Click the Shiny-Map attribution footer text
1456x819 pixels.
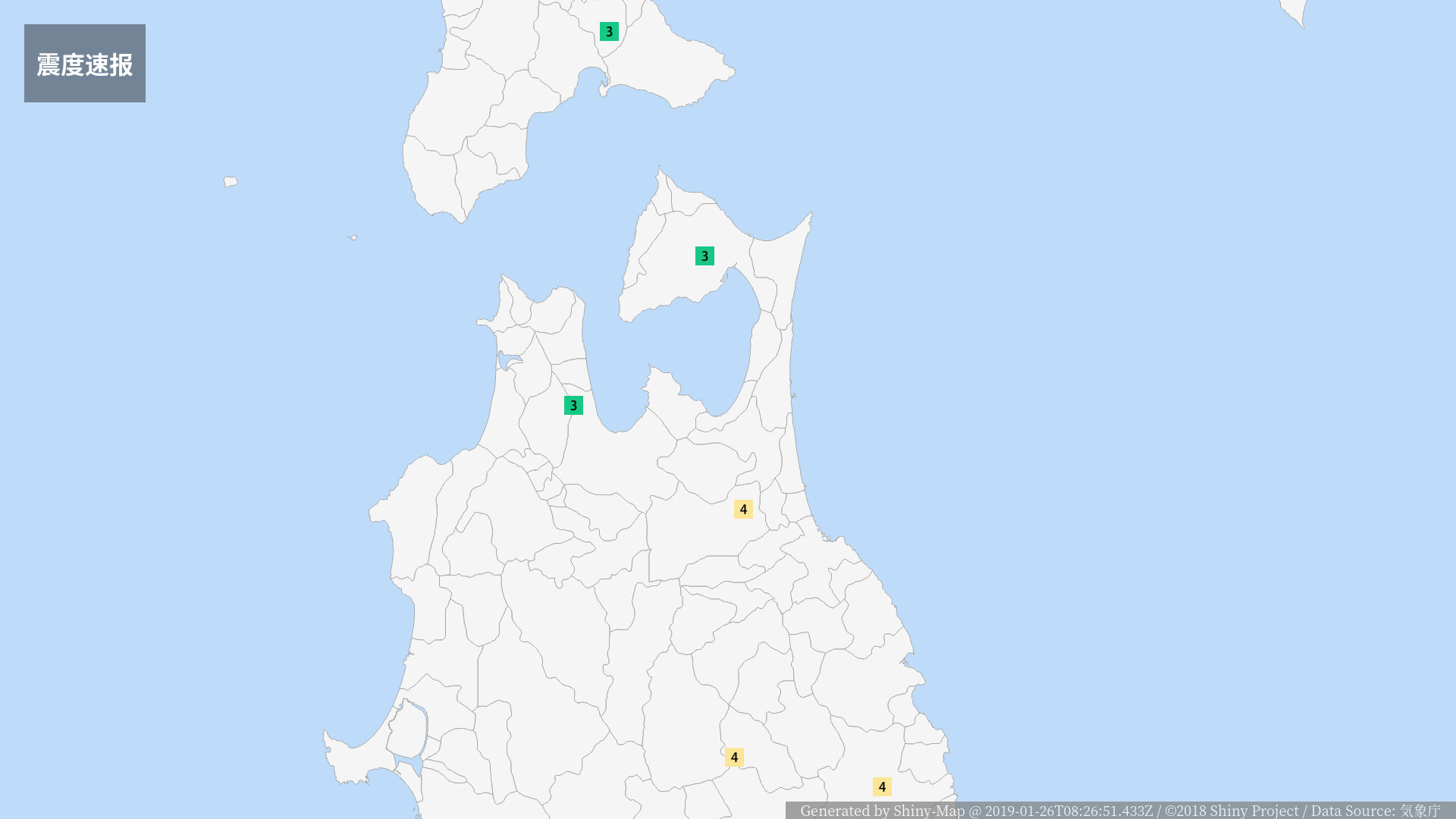coord(1120,811)
